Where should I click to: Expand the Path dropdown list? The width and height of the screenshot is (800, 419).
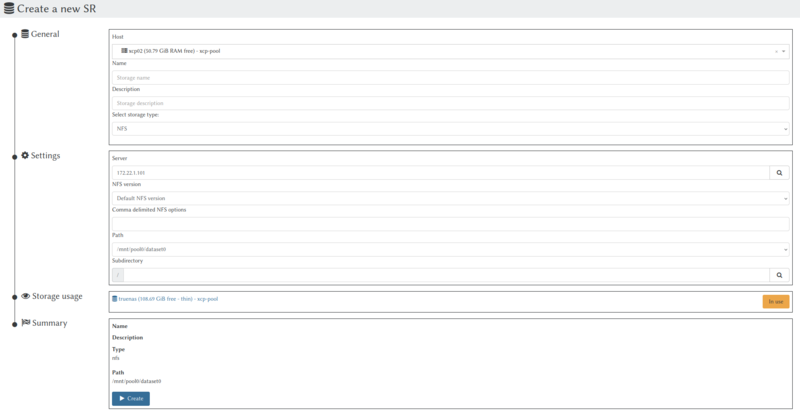784,249
